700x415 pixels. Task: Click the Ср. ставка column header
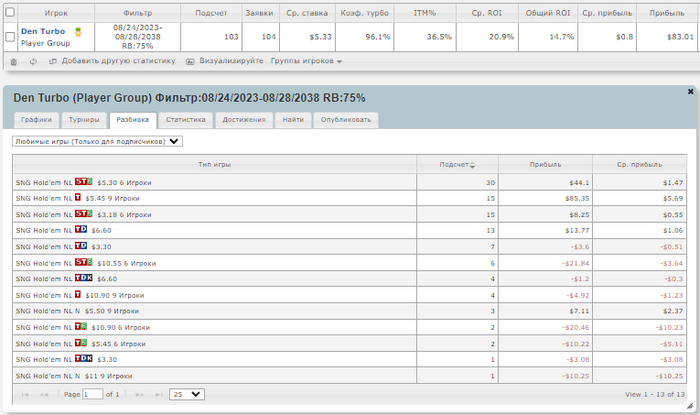307,13
